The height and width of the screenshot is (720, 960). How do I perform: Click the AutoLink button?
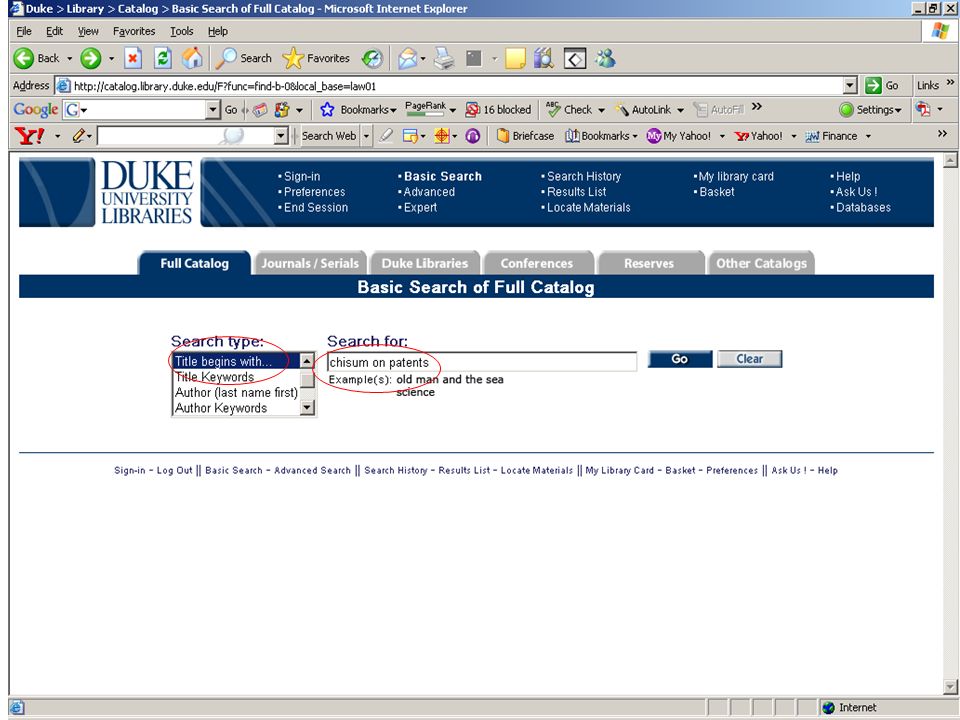click(x=643, y=110)
